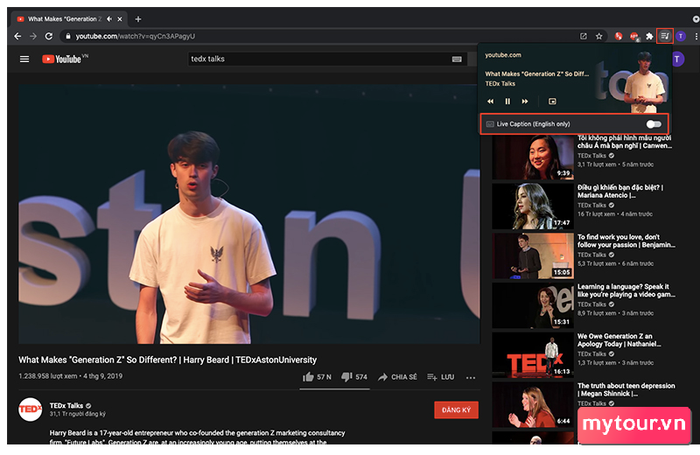The height and width of the screenshot is (455, 700).
Task: Open the Chrome profile avatar in toolbar
Action: (x=681, y=36)
